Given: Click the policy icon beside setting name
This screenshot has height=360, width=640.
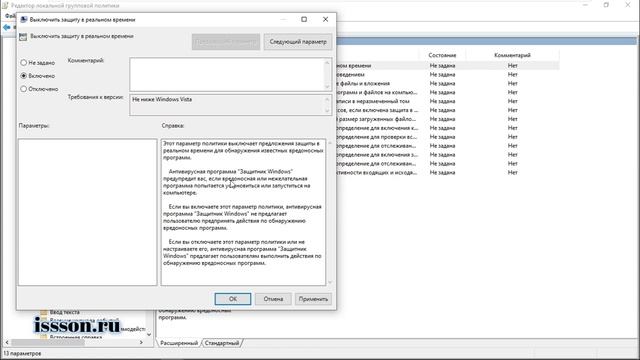Looking at the screenshot, I should click(x=23, y=37).
